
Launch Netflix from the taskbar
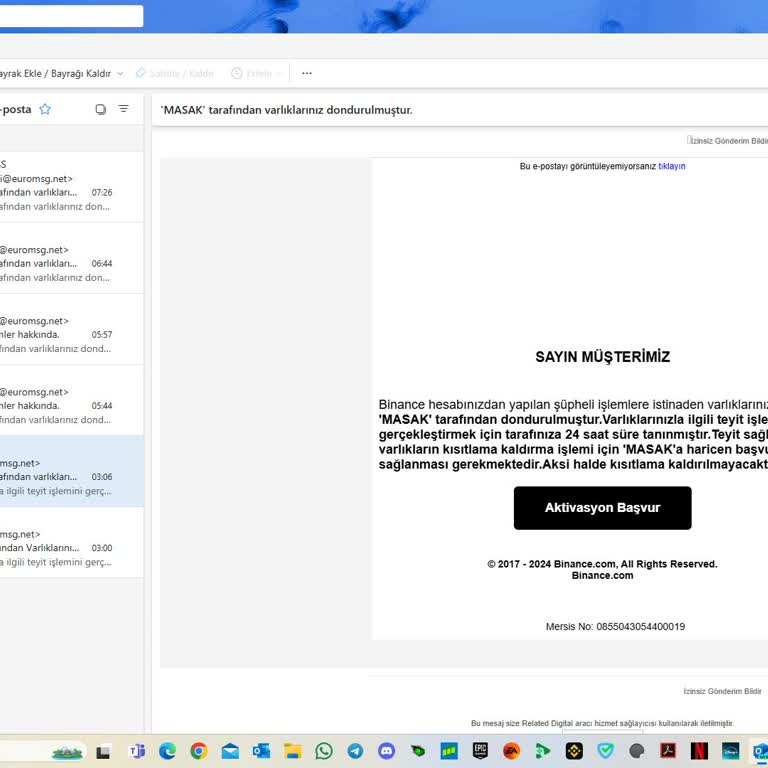click(699, 751)
